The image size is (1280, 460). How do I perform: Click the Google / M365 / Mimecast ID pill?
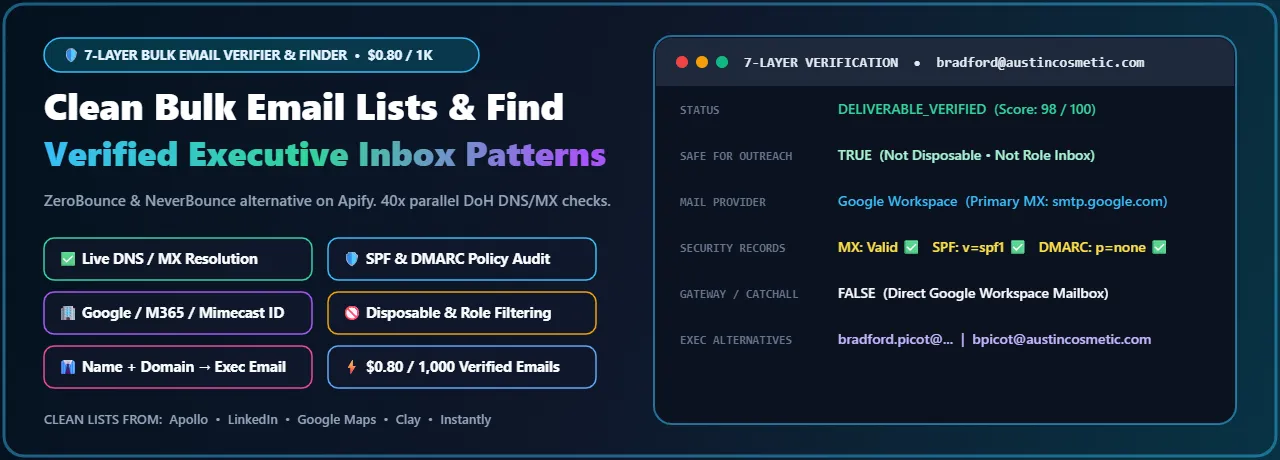point(178,313)
